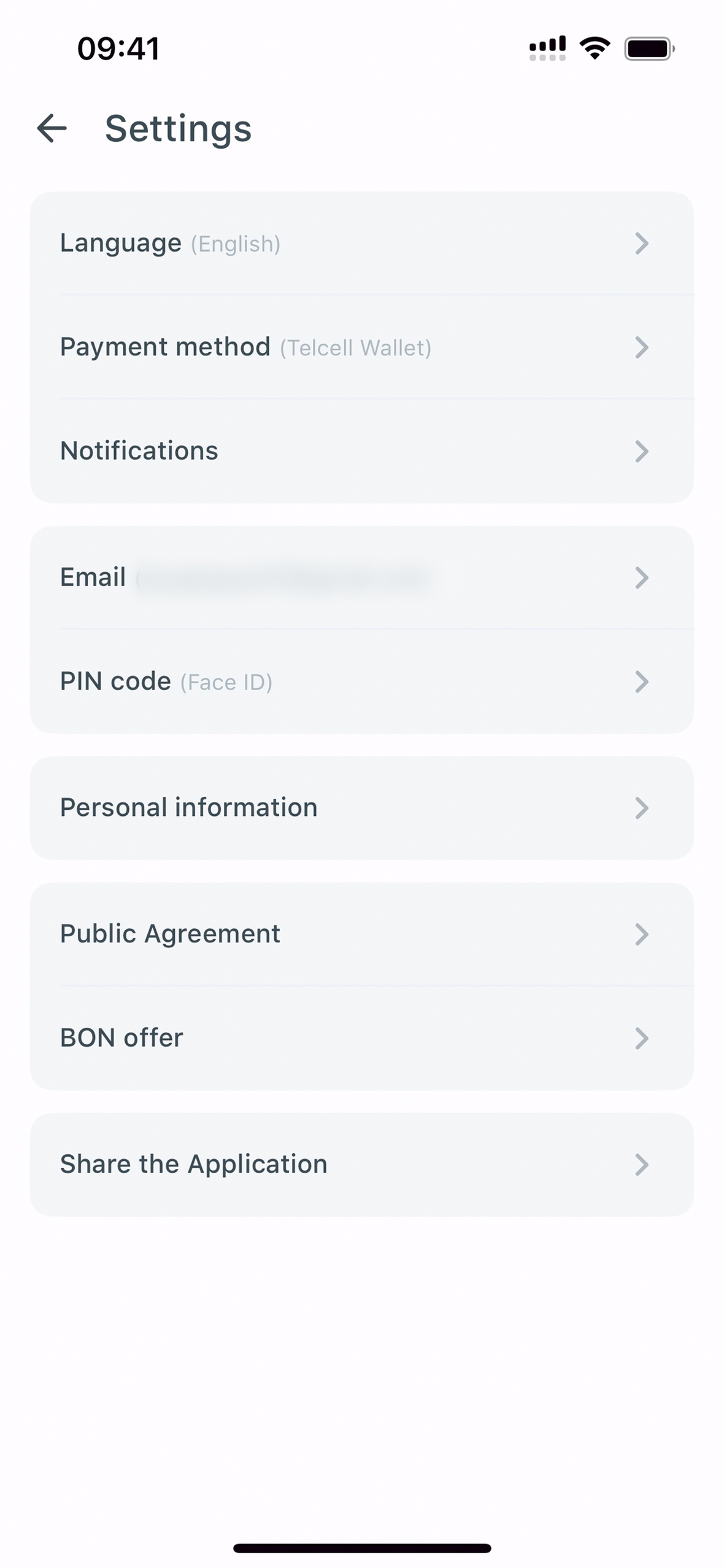This screenshot has height=1568, width=724.
Task: Hit the Personal information chevron arrow
Action: click(x=641, y=808)
